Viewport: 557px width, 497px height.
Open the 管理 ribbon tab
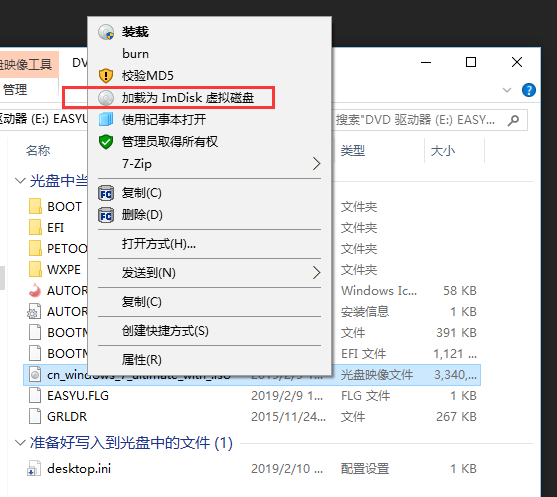coord(15,89)
